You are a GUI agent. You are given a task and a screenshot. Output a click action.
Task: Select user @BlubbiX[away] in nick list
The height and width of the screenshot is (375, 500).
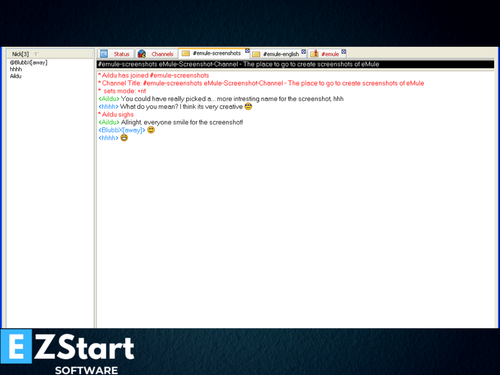(x=29, y=63)
